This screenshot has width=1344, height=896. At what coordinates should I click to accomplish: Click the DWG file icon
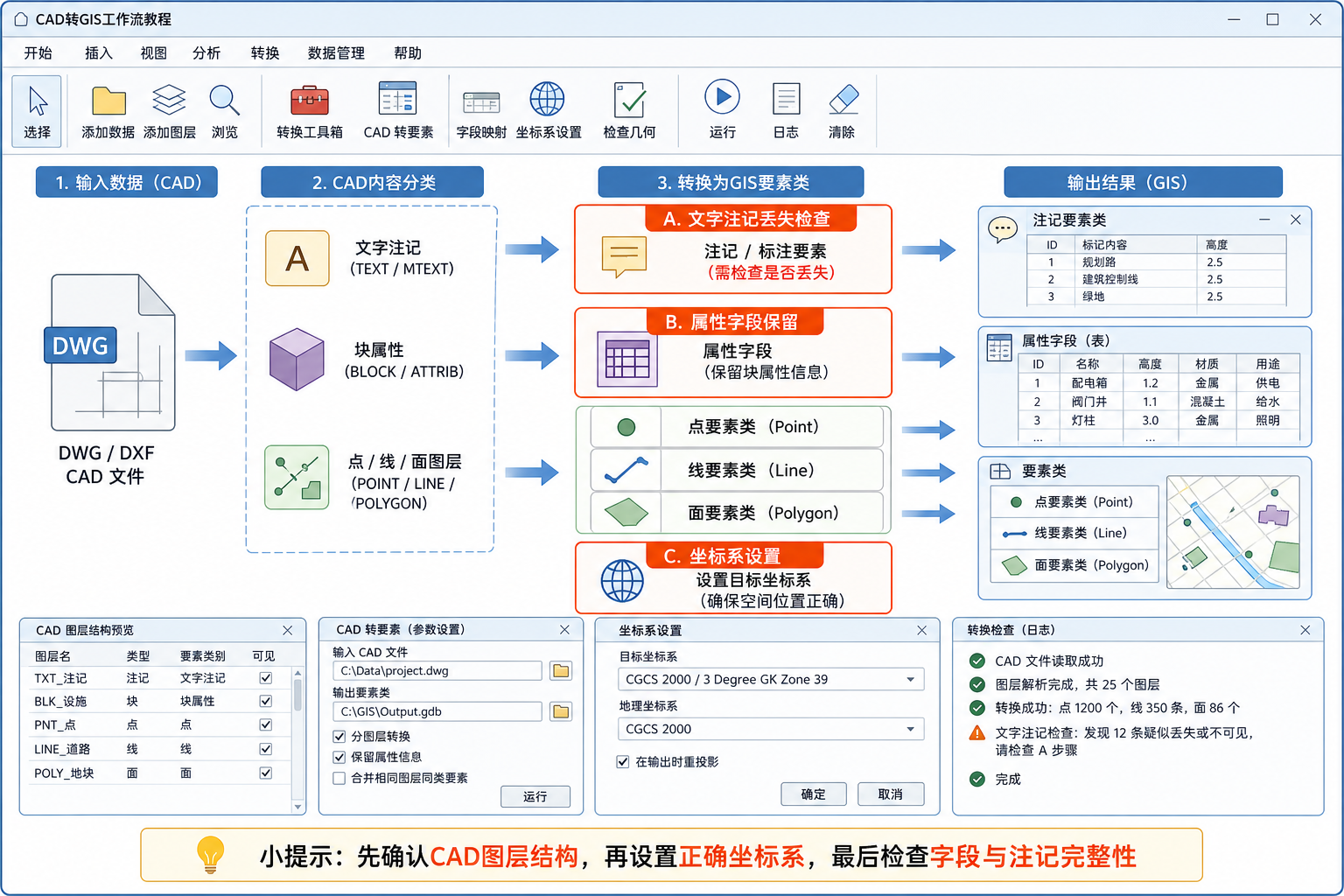pos(109,352)
